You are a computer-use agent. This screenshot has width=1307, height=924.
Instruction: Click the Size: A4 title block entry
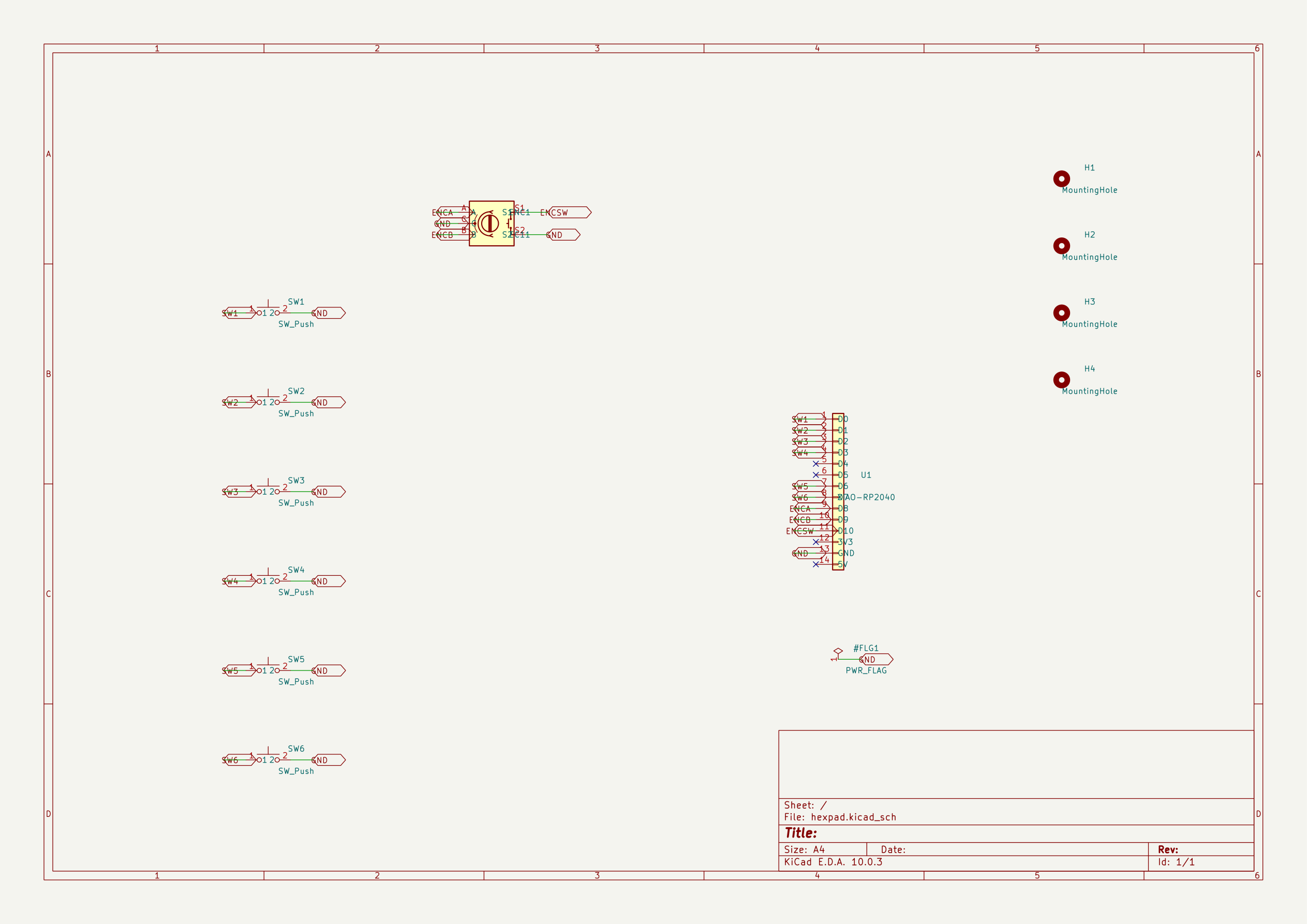click(805, 850)
